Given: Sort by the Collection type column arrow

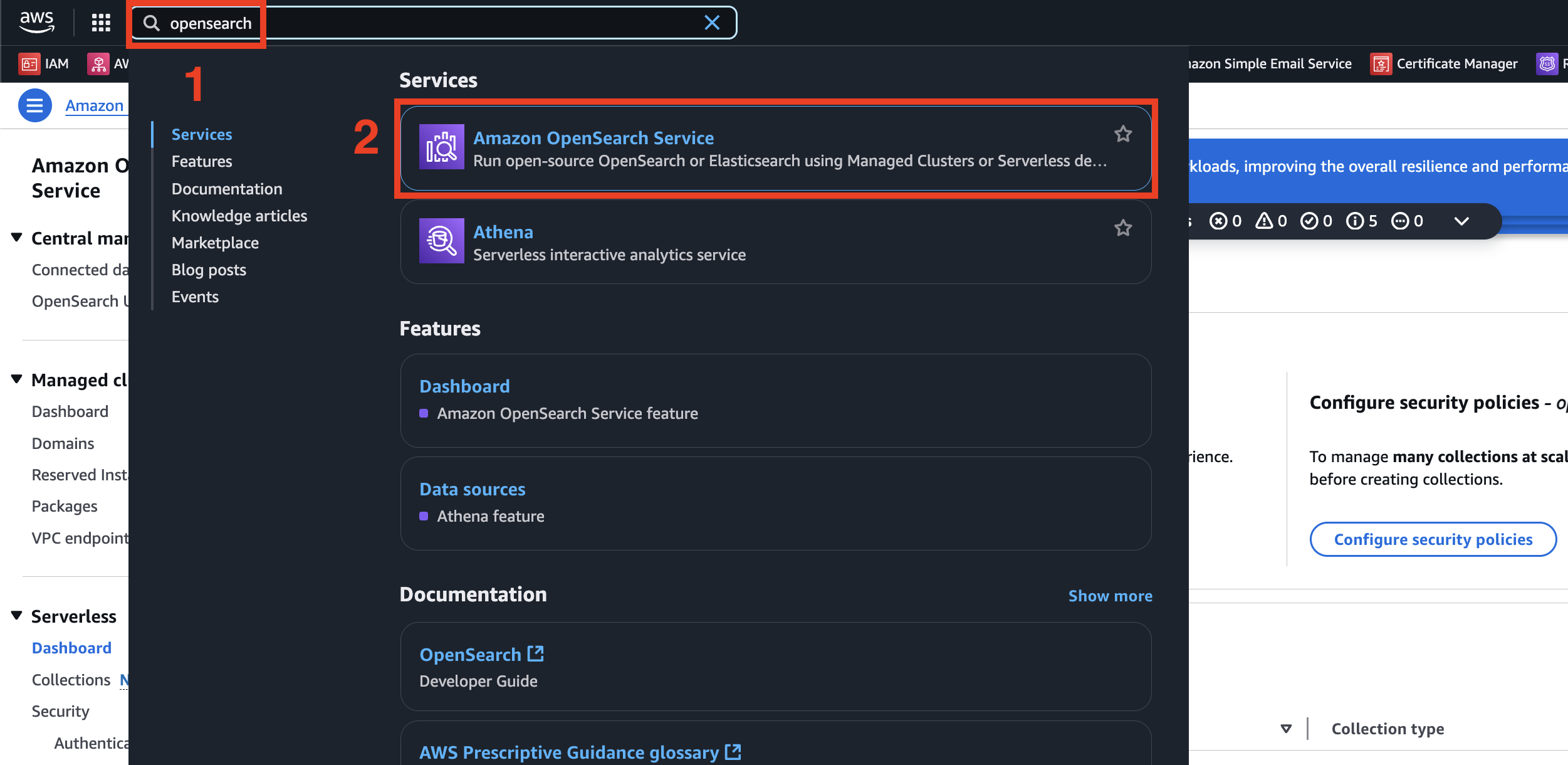Looking at the screenshot, I should click(1286, 729).
